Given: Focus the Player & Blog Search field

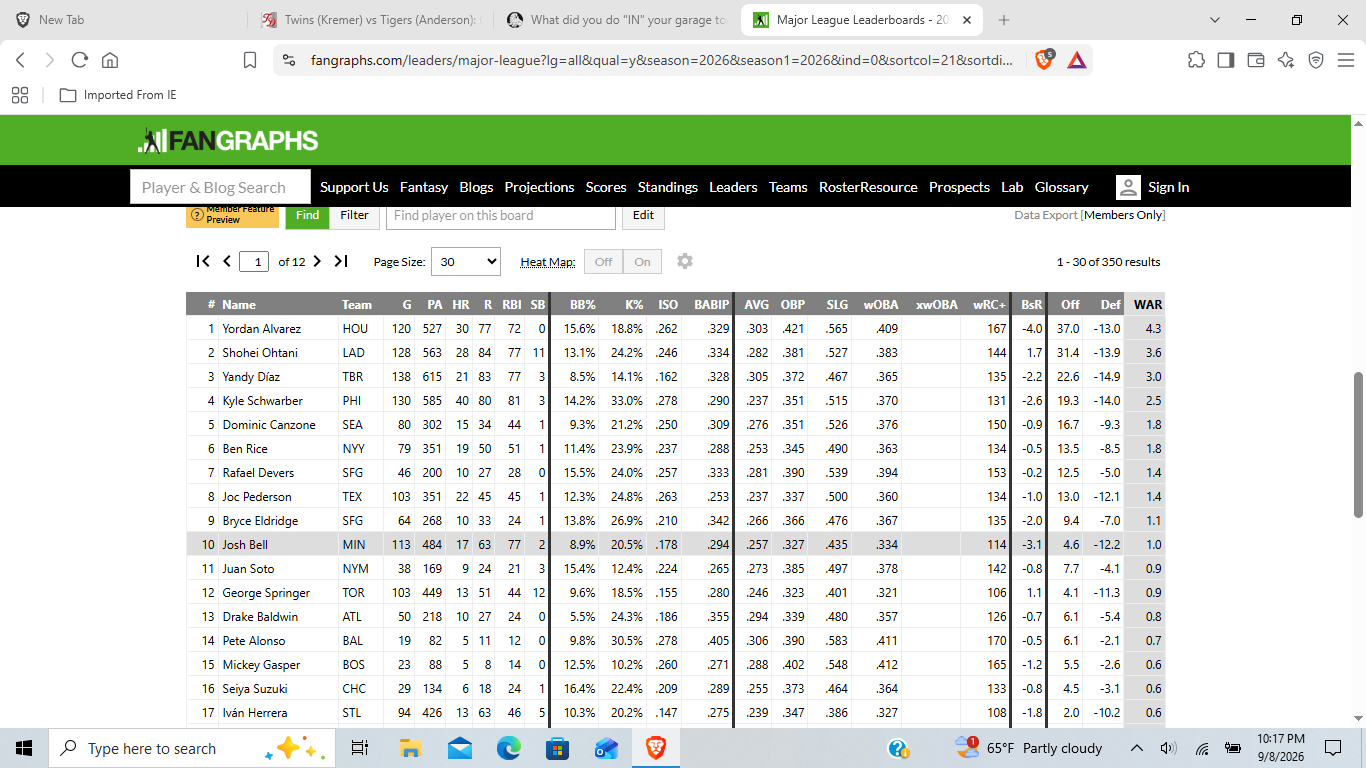Looking at the screenshot, I should [x=220, y=187].
